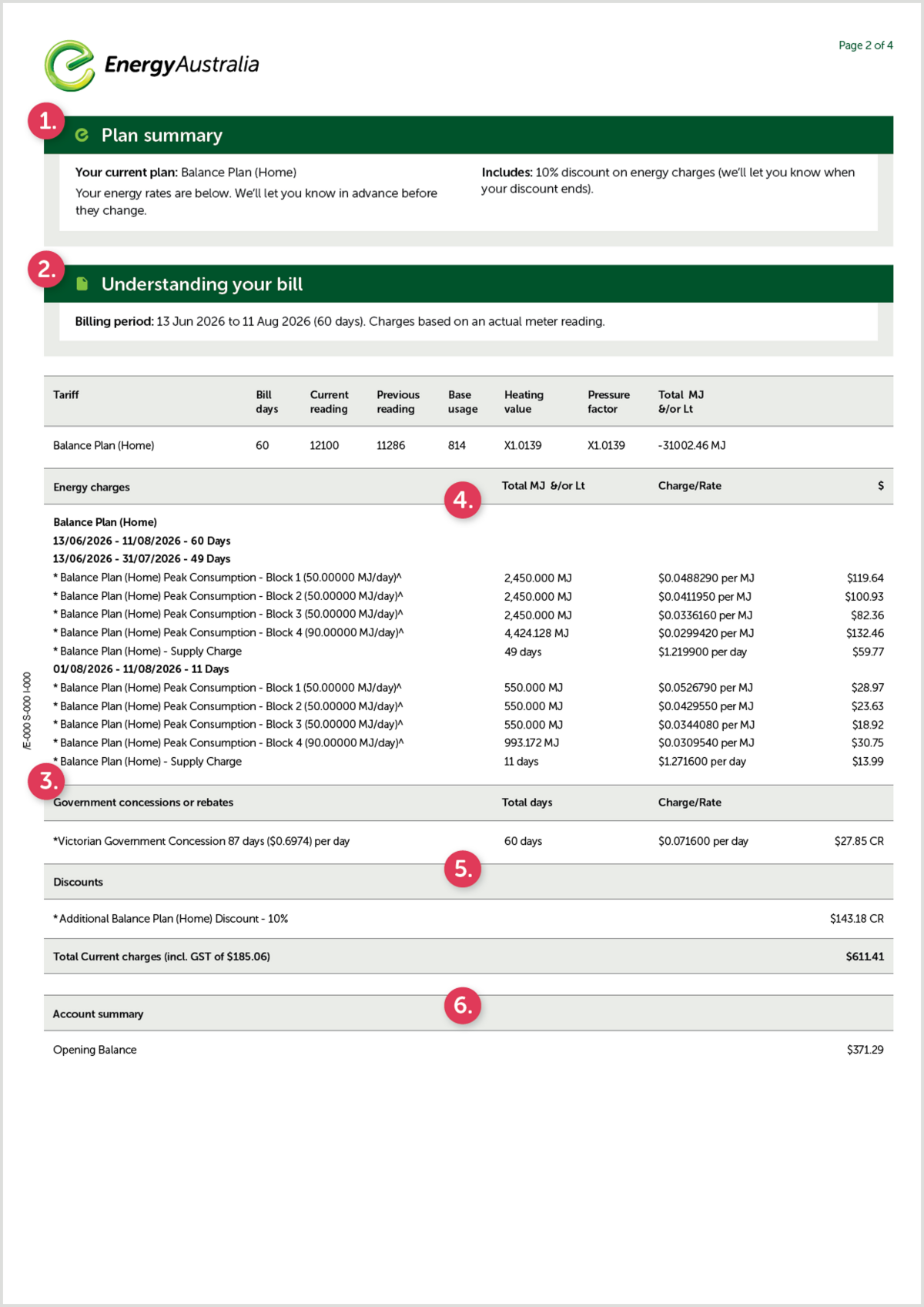This screenshot has height=1307, width=924.
Task: Select the "Includes: 10% discount" note
Action: (668, 180)
